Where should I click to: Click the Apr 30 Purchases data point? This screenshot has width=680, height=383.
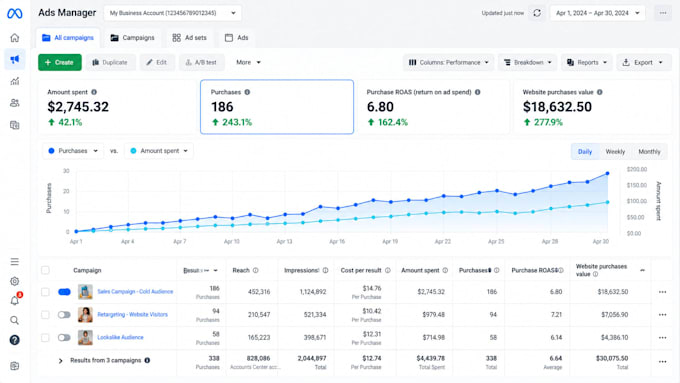click(607, 173)
